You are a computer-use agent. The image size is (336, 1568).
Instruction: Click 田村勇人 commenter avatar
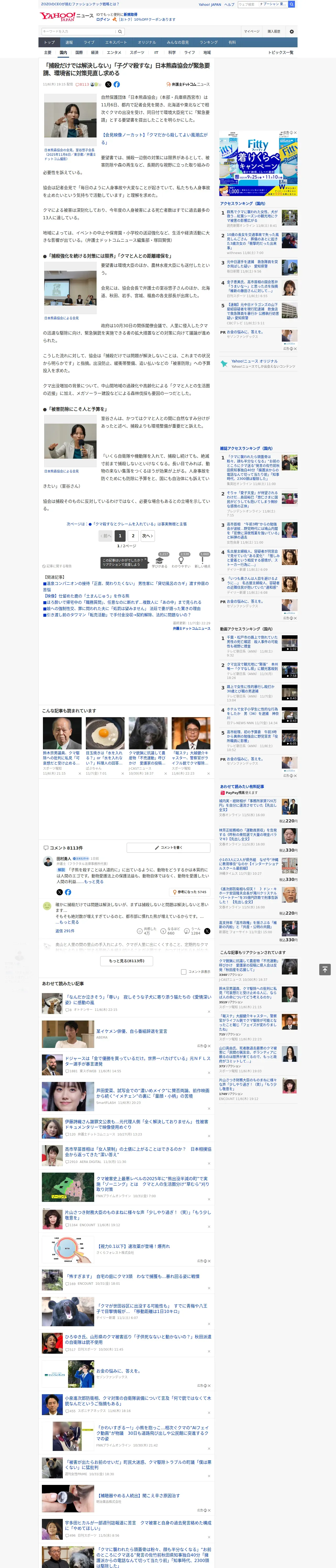[x=48, y=861]
